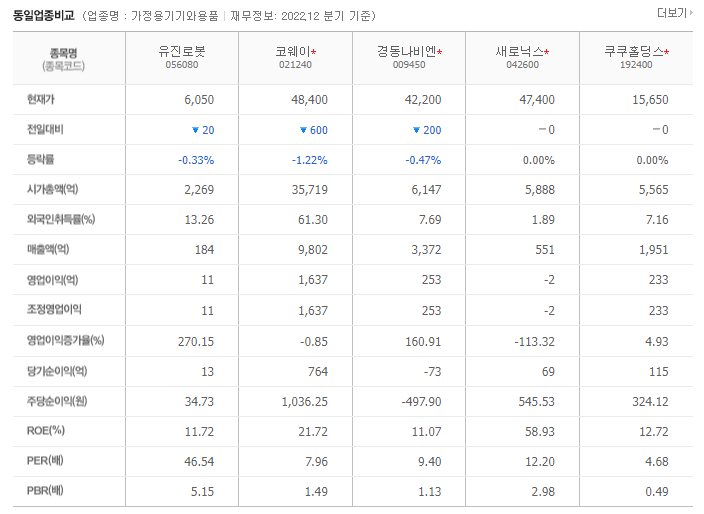Image resolution: width=704 pixels, height=514 pixels.
Task: Click the ROE(%) row label
Action: click(46, 431)
